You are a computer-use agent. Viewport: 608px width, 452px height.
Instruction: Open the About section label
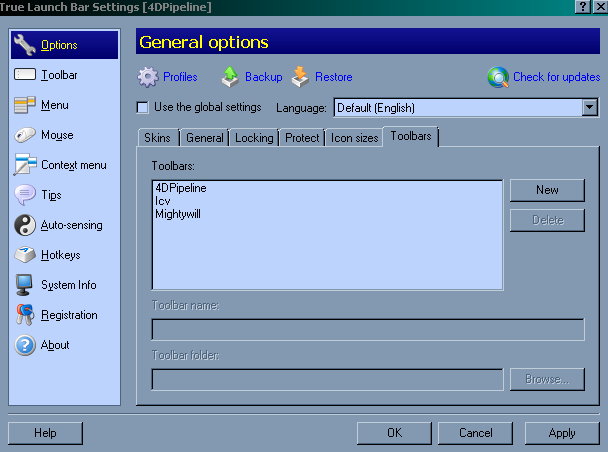(x=55, y=345)
